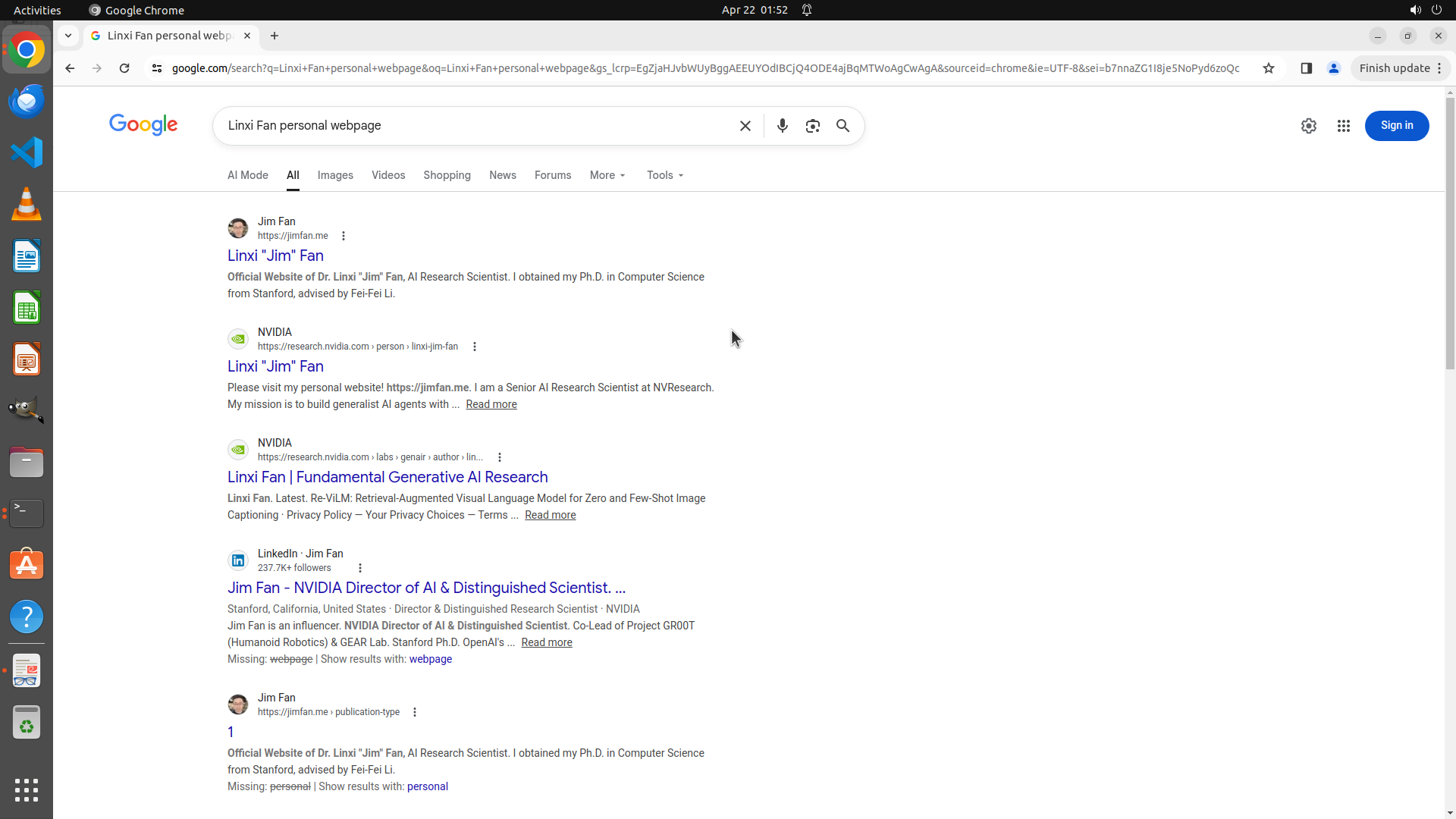Reload the current page
Image resolution: width=1456 pixels, height=819 pixels.
pyautogui.click(x=124, y=68)
